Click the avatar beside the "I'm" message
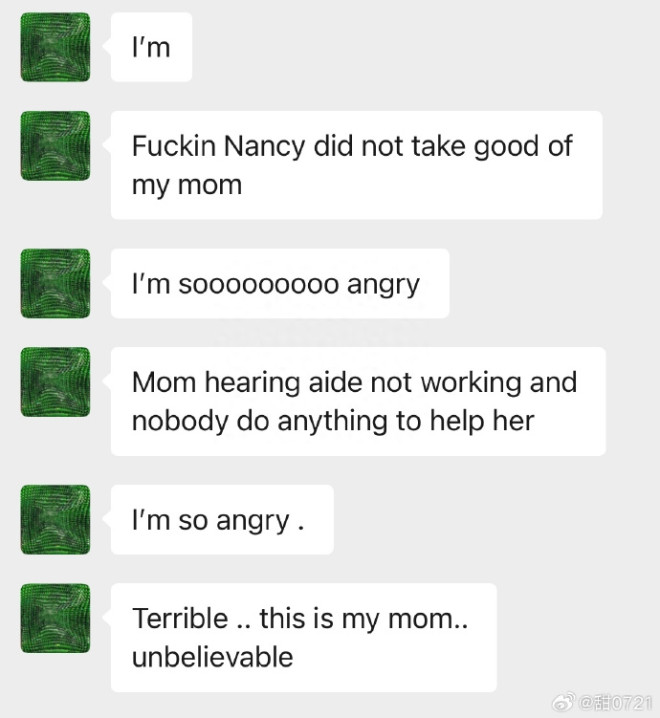660x718 pixels. (x=55, y=47)
